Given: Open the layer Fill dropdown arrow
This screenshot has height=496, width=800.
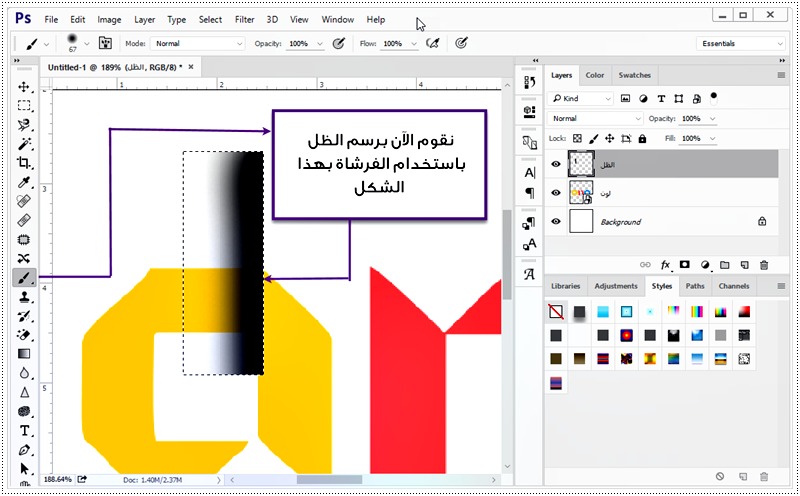Looking at the screenshot, I should (x=713, y=138).
